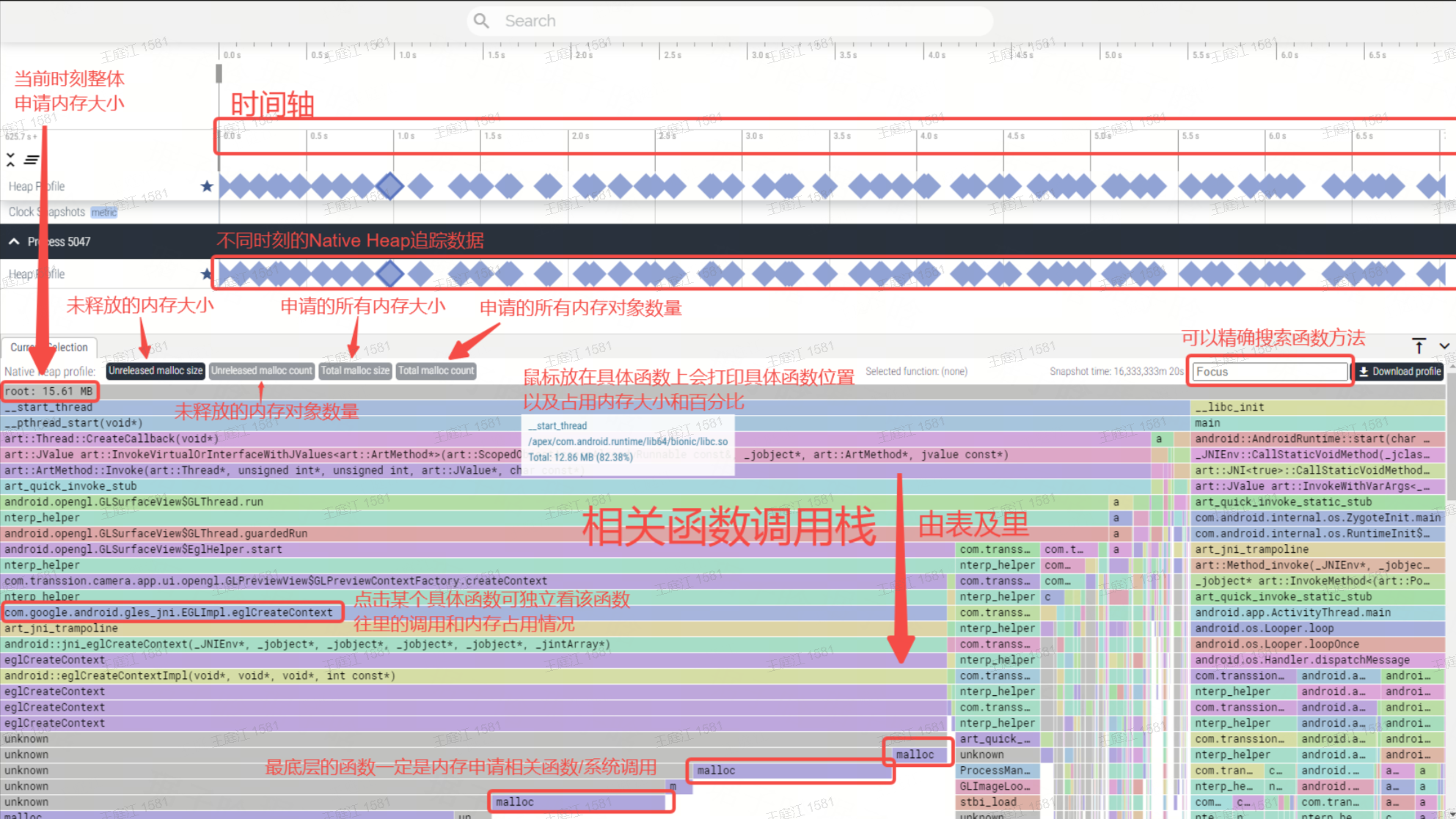Select the ProcessMan… flamegraph block
The width and height of the screenshot is (1456, 819).
(x=998, y=771)
